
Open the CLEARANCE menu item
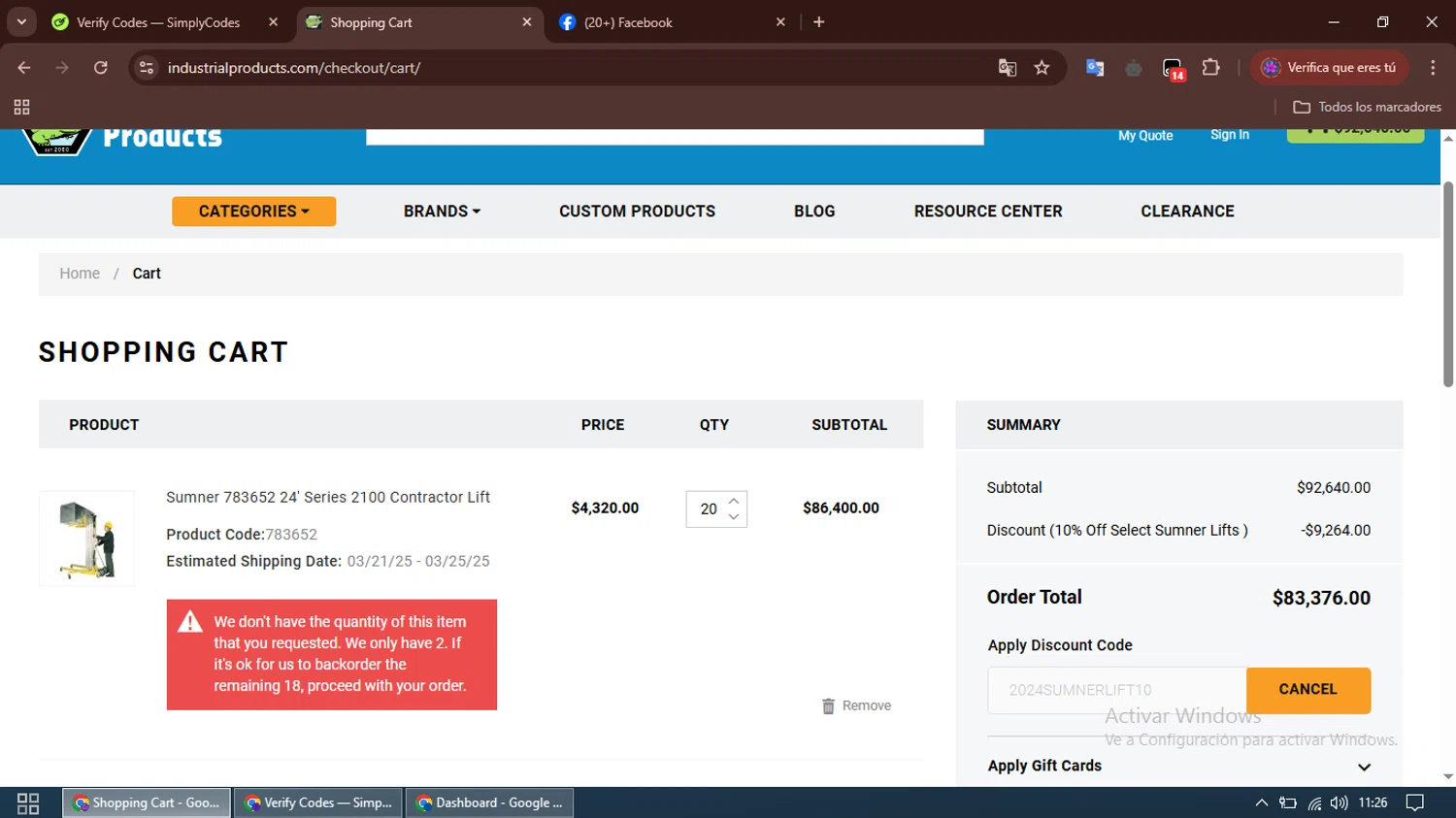(x=1187, y=212)
